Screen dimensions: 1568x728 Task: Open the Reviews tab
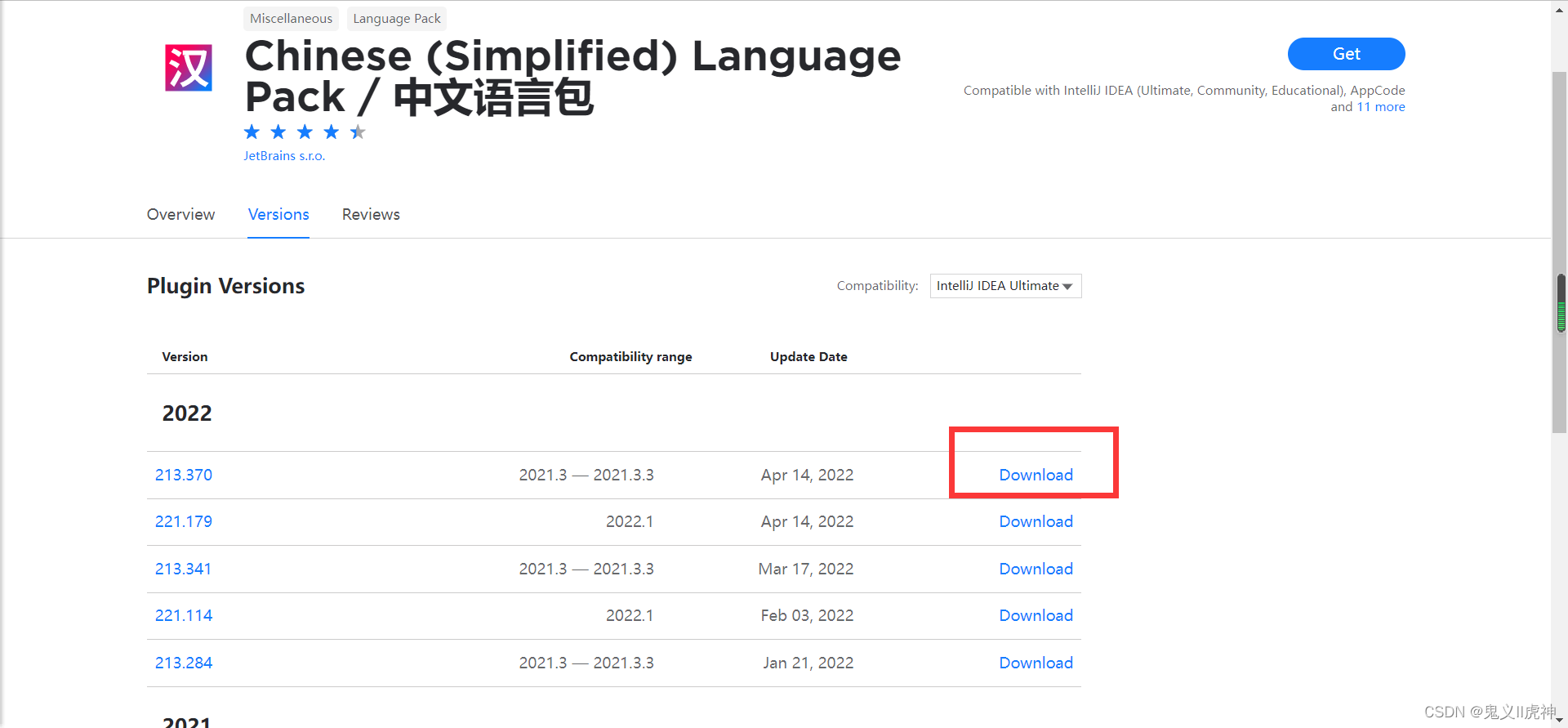pyautogui.click(x=371, y=214)
